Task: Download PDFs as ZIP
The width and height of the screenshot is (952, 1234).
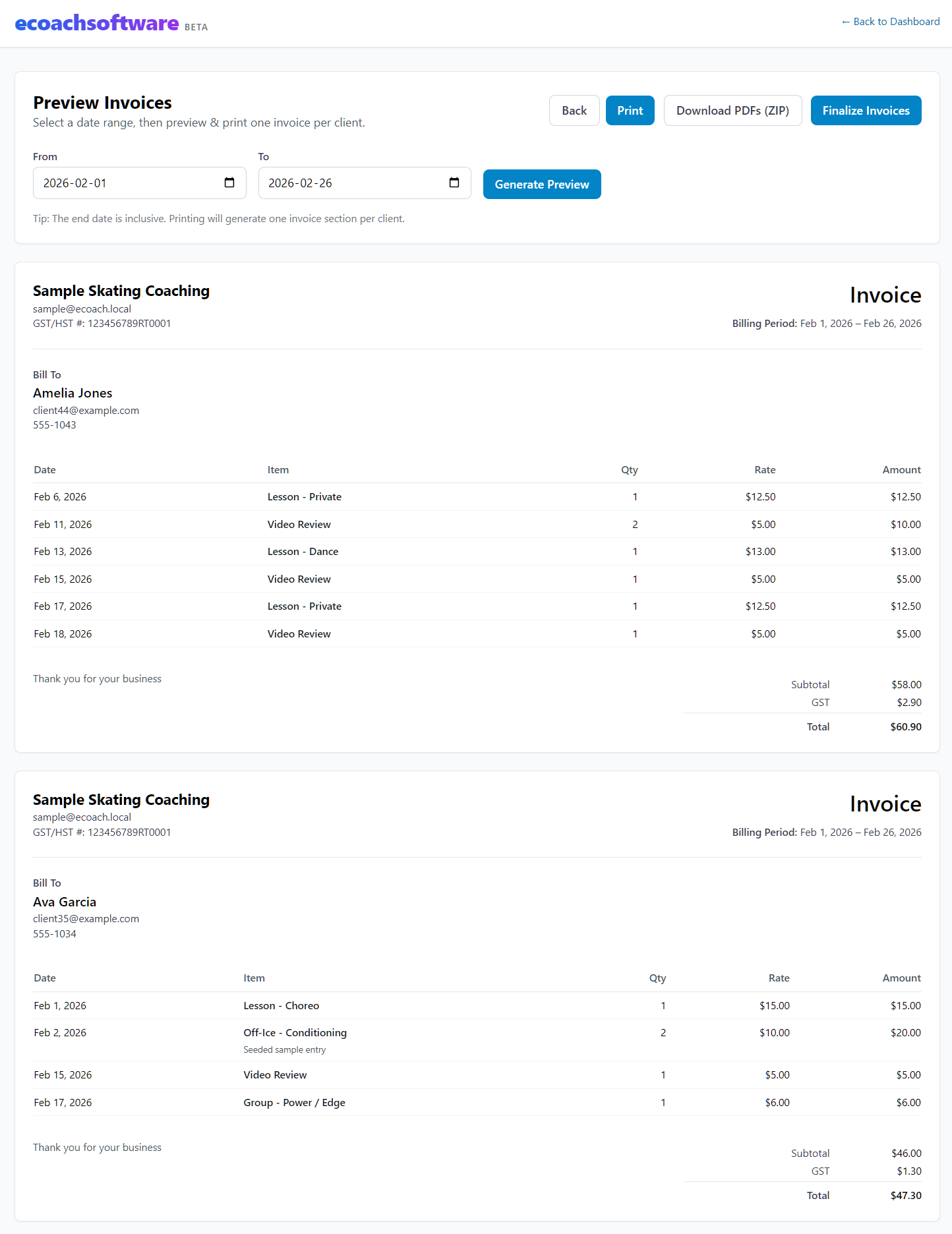Action: (732, 111)
